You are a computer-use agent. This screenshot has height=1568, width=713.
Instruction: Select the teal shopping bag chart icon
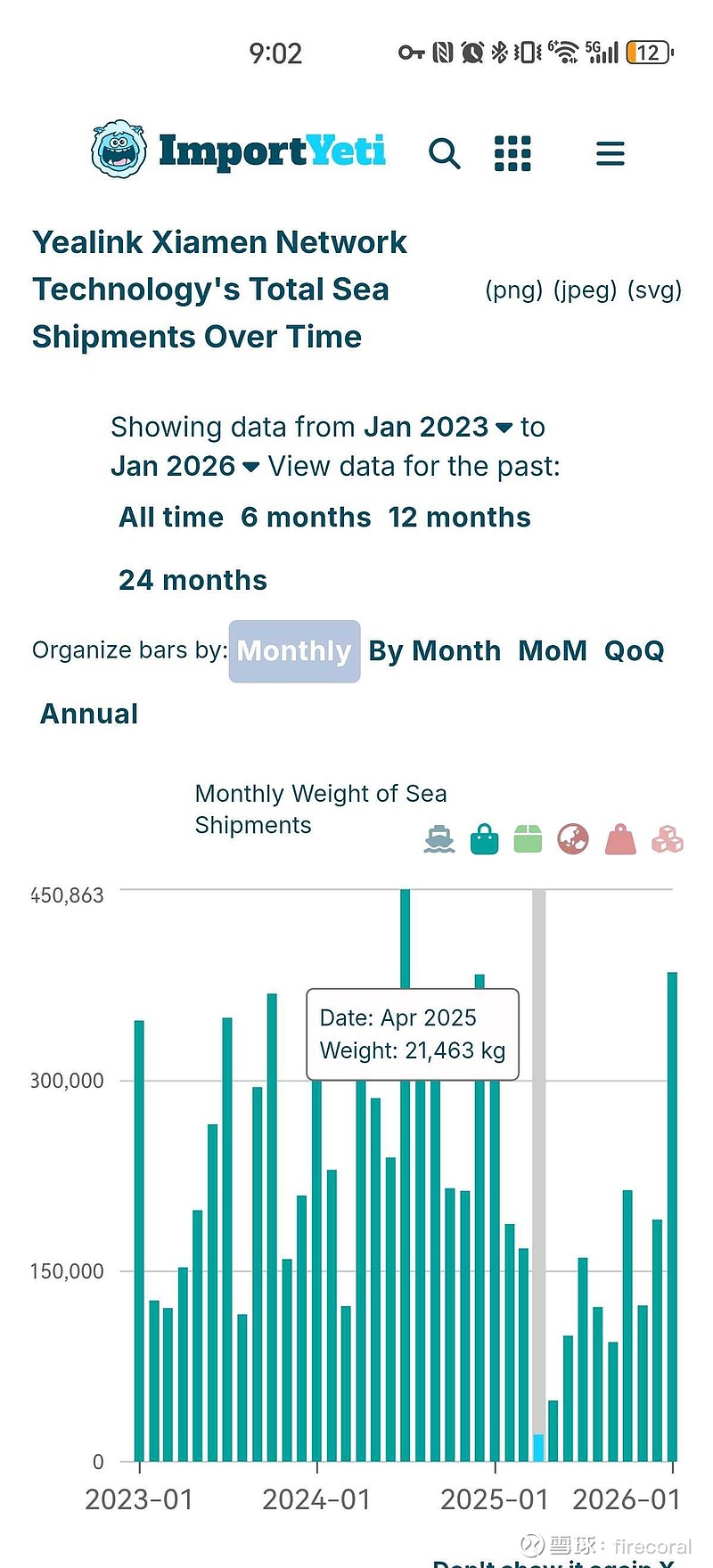pyautogui.click(x=484, y=839)
